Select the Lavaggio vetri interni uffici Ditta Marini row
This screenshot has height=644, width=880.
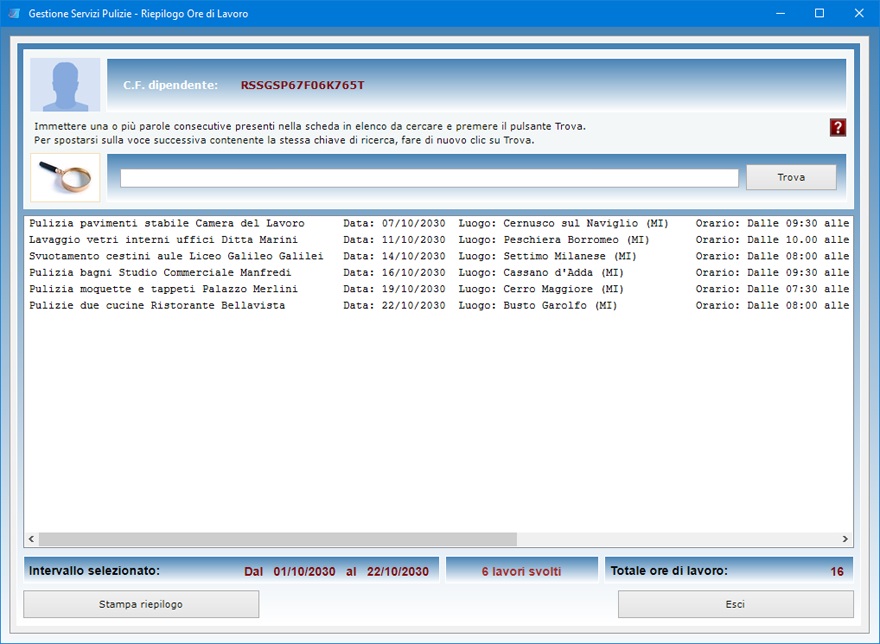point(163,240)
